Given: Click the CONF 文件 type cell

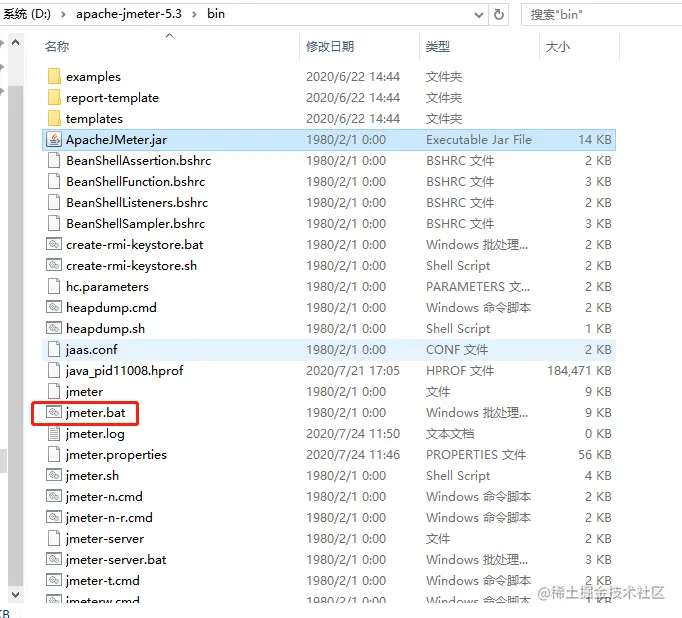Looking at the screenshot, I should click(457, 350).
